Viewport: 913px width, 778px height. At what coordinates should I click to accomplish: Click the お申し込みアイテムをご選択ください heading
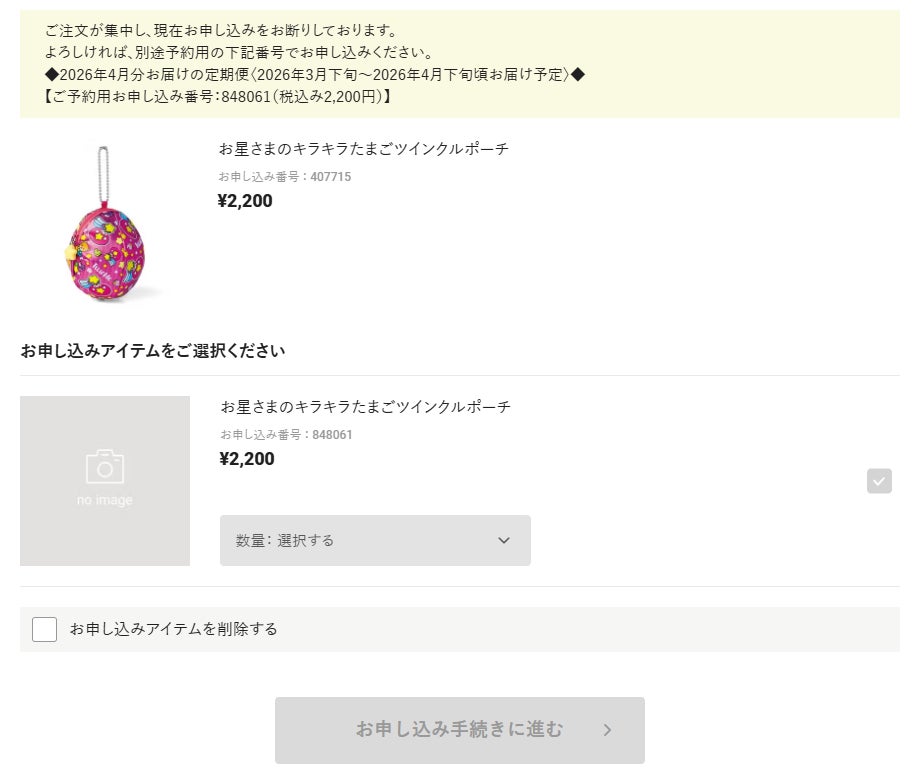click(x=152, y=350)
